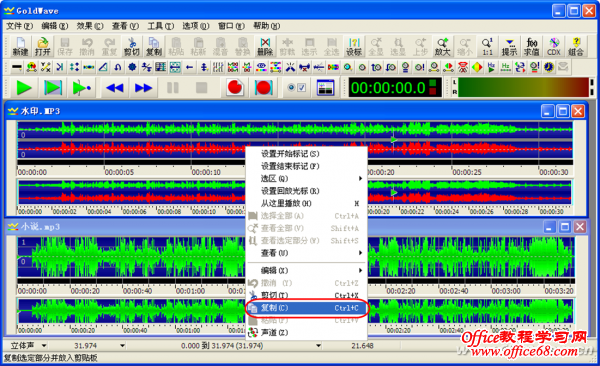Fast forward with the blue double-right arrow
600x366 pixels.
(143, 88)
